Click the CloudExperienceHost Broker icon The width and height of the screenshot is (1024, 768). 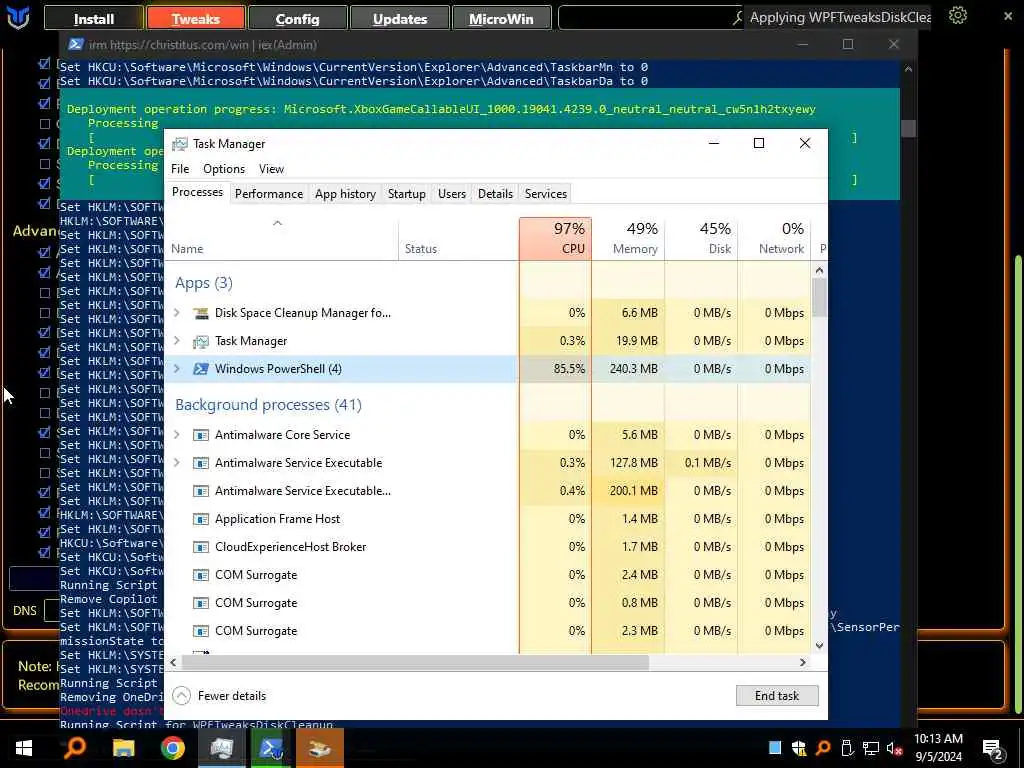pos(201,547)
